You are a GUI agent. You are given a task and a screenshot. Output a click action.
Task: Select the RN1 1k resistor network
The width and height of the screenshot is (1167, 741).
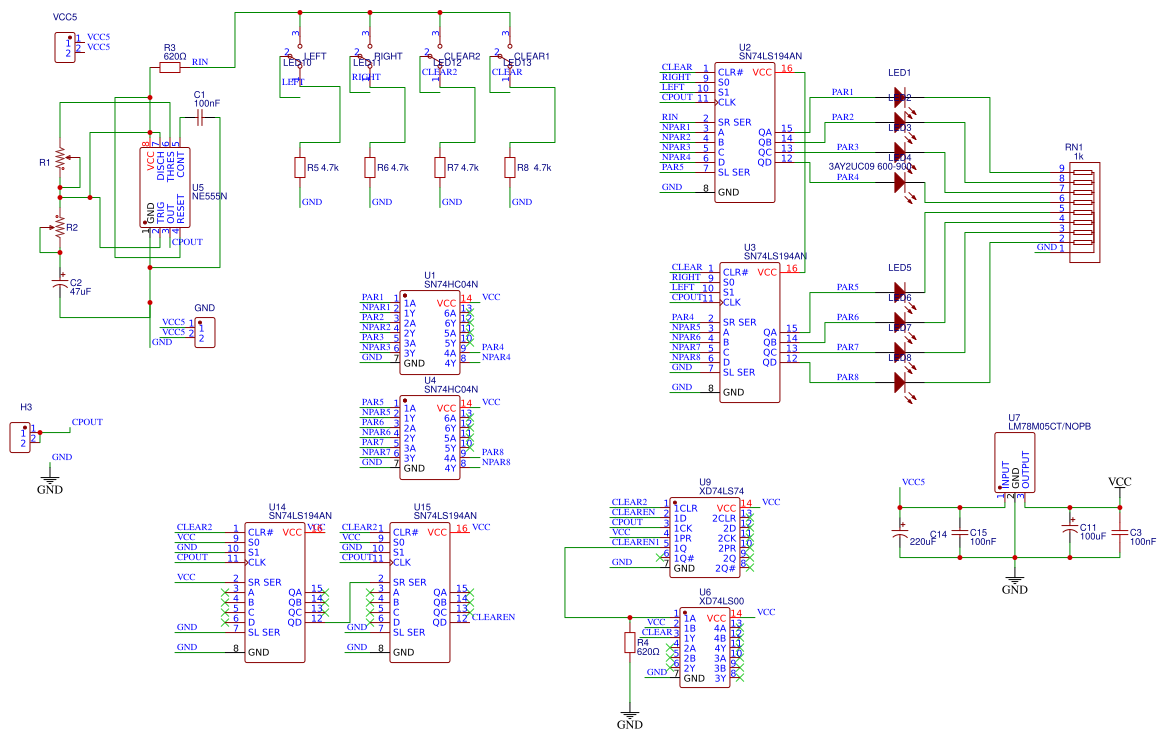(x=1085, y=213)
